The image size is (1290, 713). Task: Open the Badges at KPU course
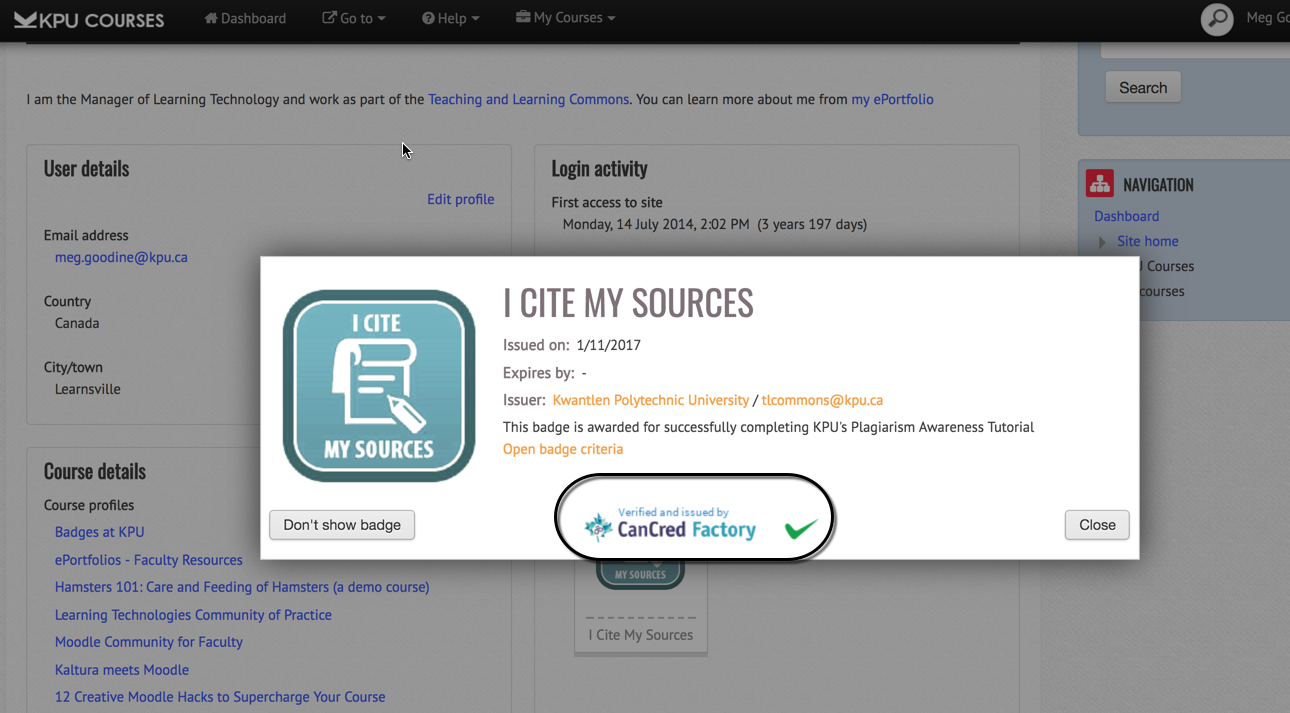click(x=100, y=532)
